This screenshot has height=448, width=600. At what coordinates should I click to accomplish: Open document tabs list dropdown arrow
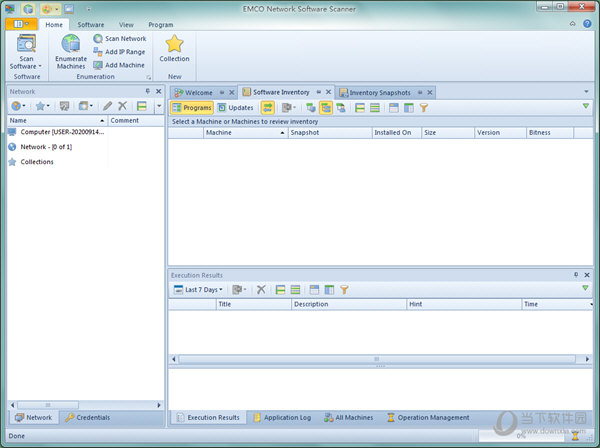coord(586,91)
